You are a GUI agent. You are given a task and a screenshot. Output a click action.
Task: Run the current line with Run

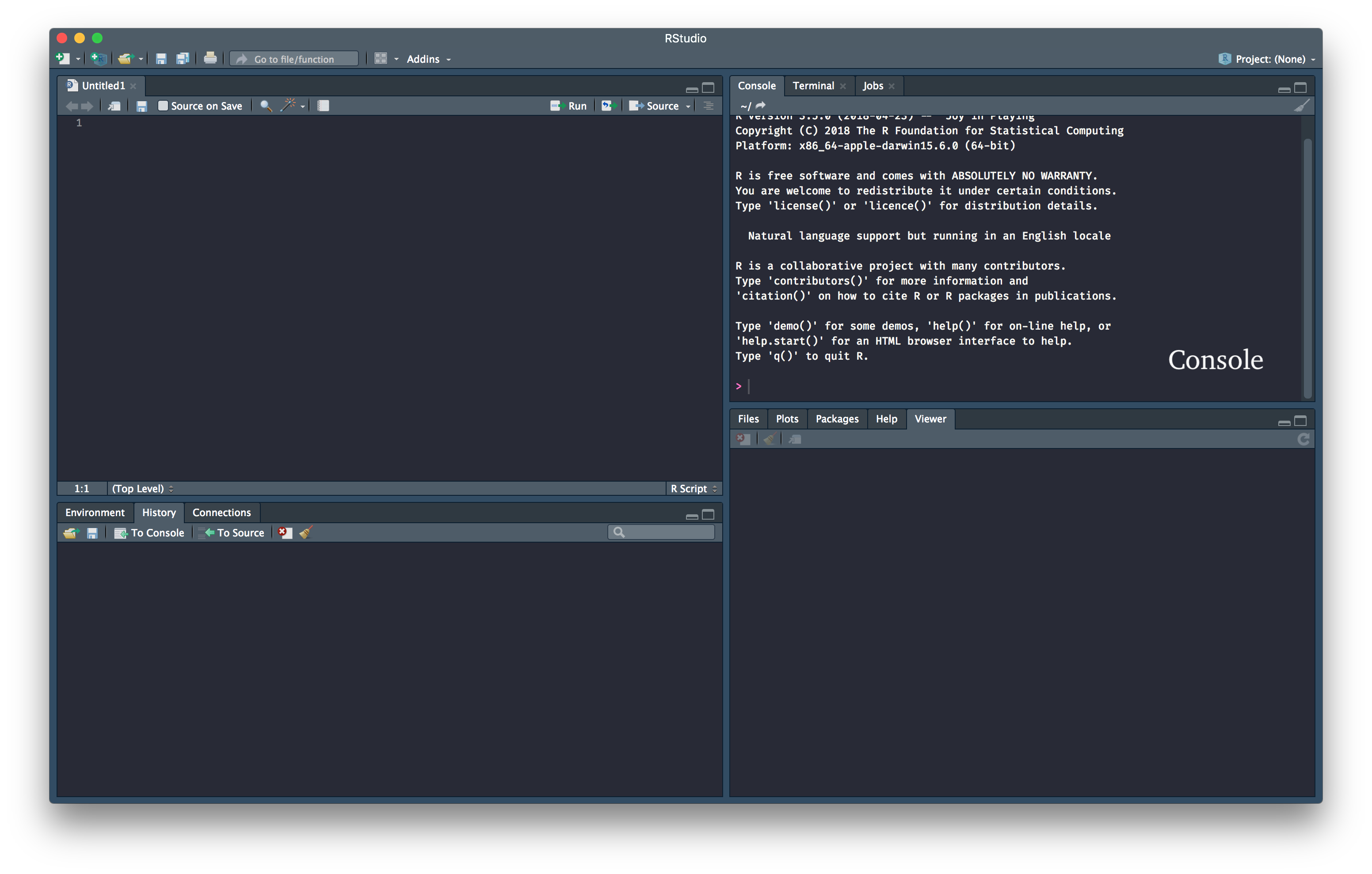click(568, 106)
